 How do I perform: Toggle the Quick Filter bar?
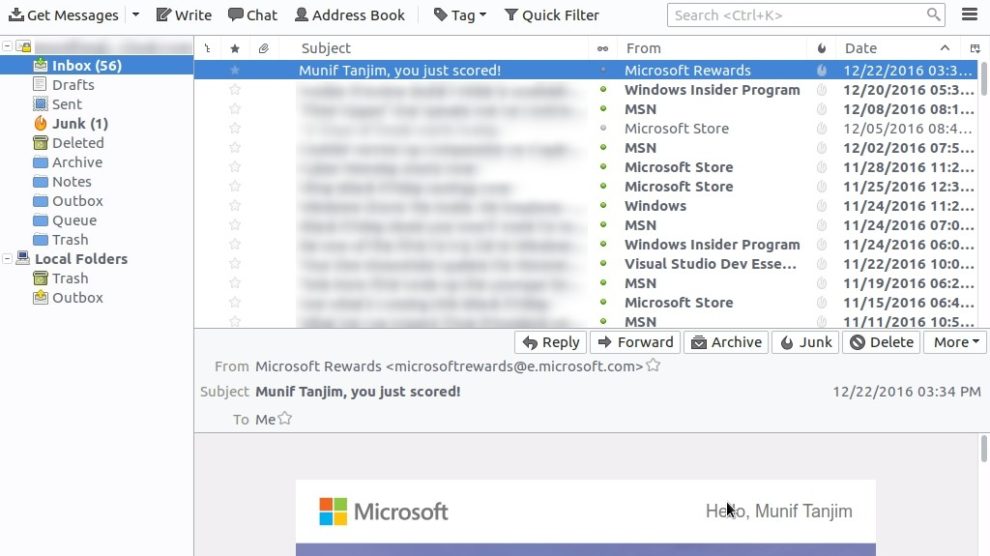point(551,15)
